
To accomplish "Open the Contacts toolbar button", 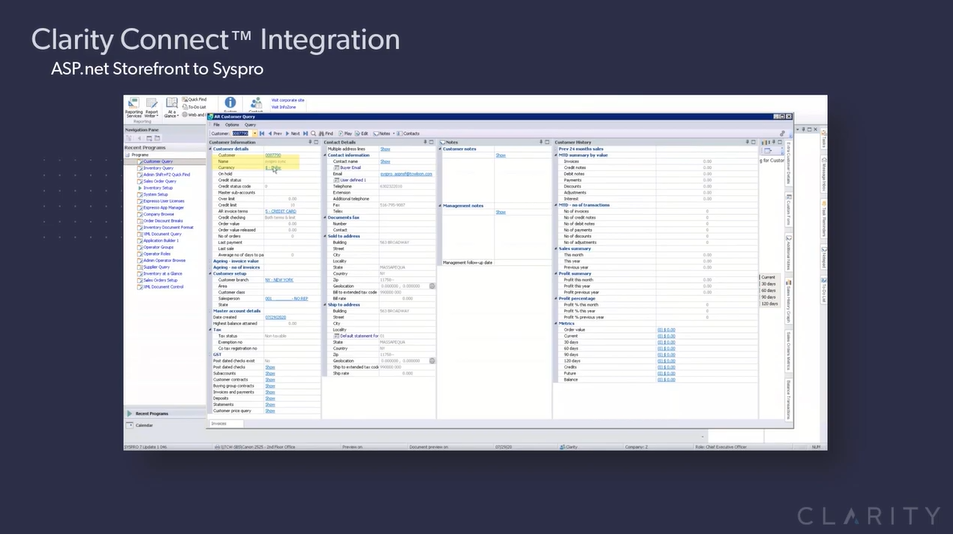I will [408, 133].
